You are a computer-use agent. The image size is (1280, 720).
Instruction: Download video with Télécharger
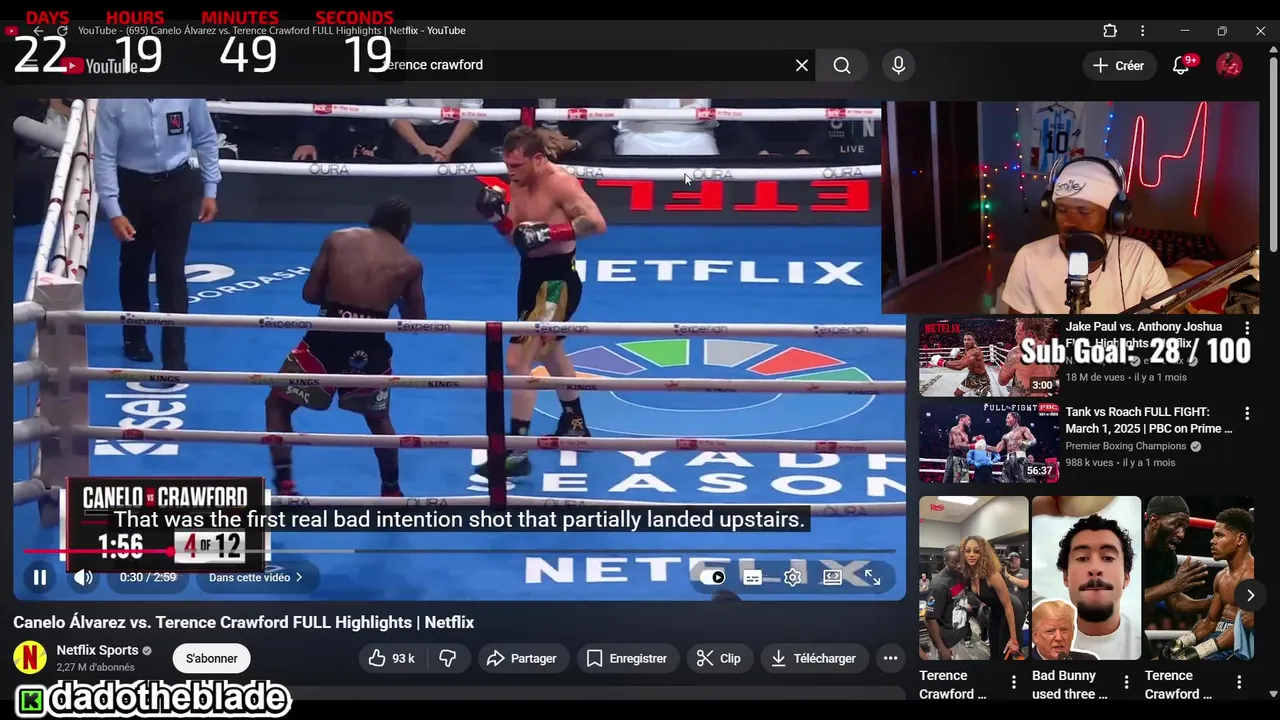[814, 658]
